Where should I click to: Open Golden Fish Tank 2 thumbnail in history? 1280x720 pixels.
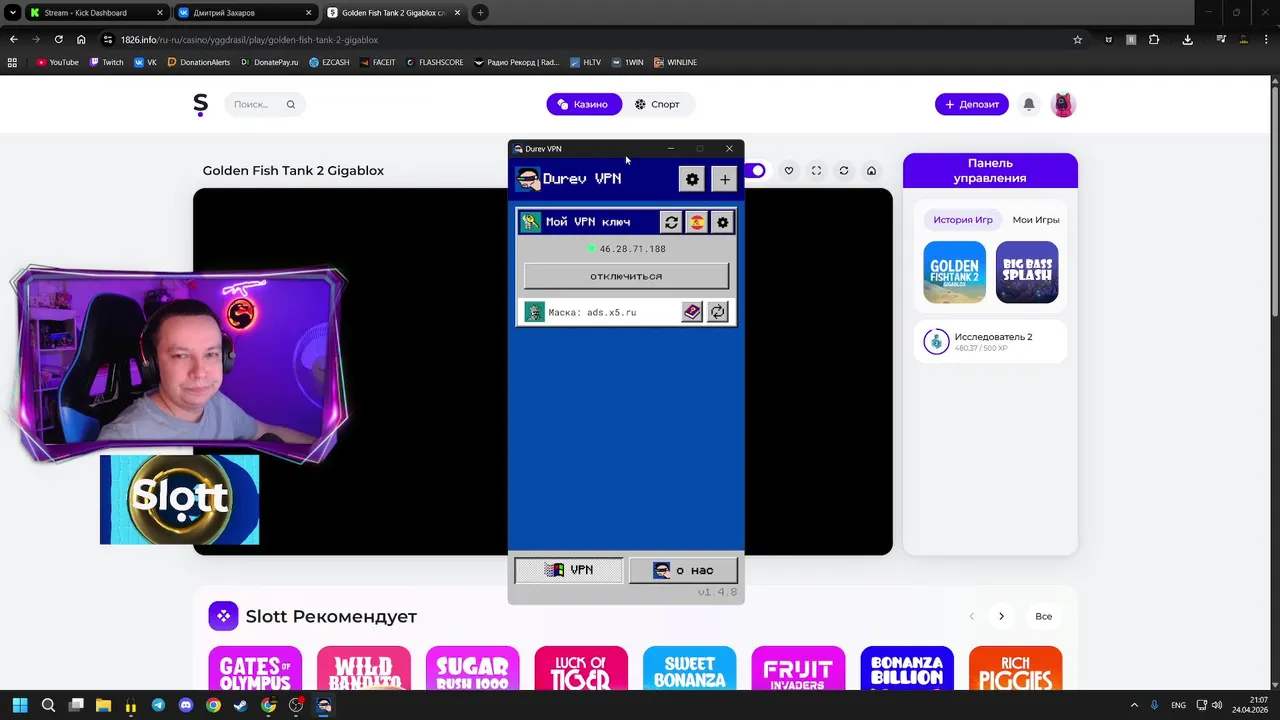coord(954,272)
